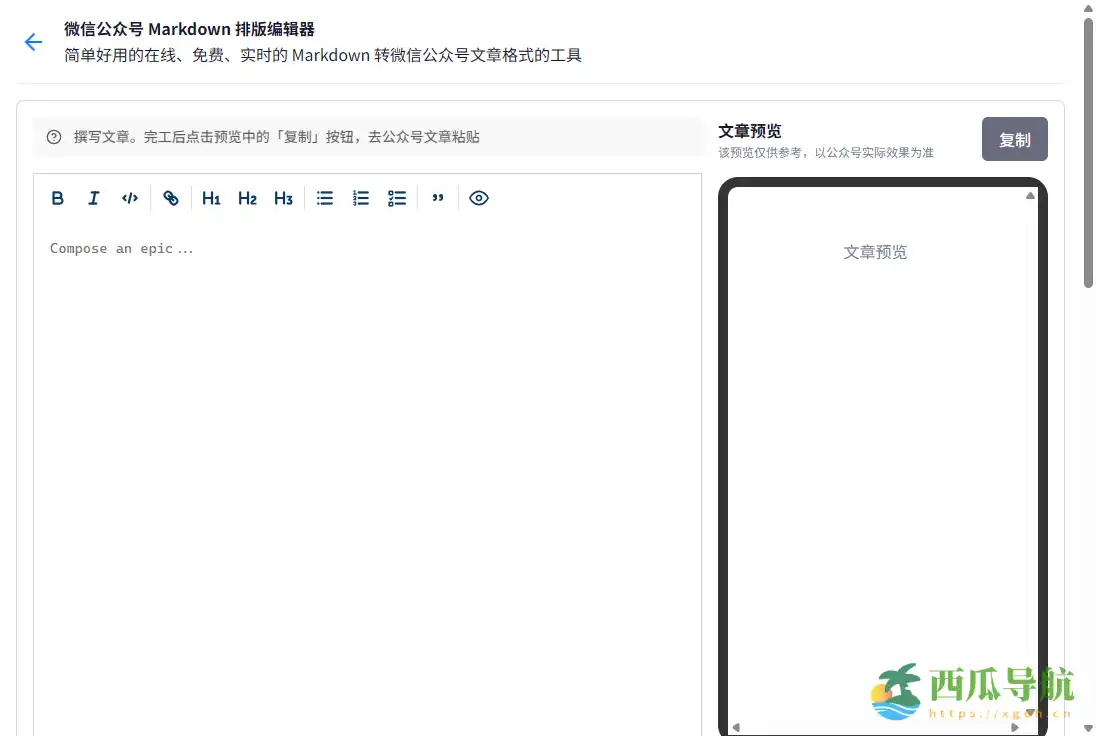Insert inline code using the code icon
Screen dimensions: 1096x736
[x=129, y=198]
